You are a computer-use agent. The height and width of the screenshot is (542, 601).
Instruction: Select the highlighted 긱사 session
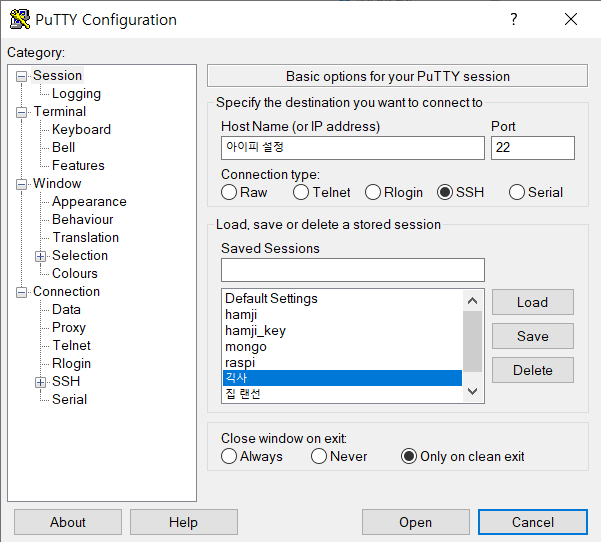(342, 378)
